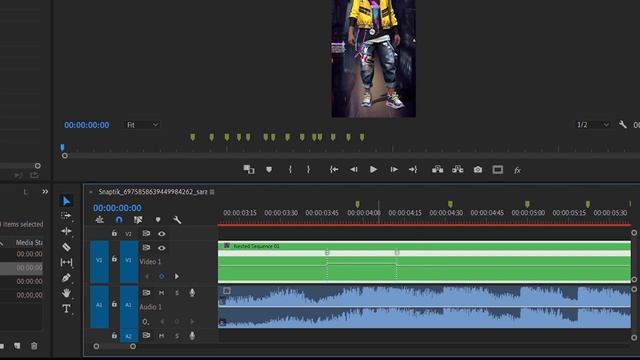The width and height of the screenshot is (640, 360).
Task: Enable voice-over record on Audio 1
Action: click(192, 293)
